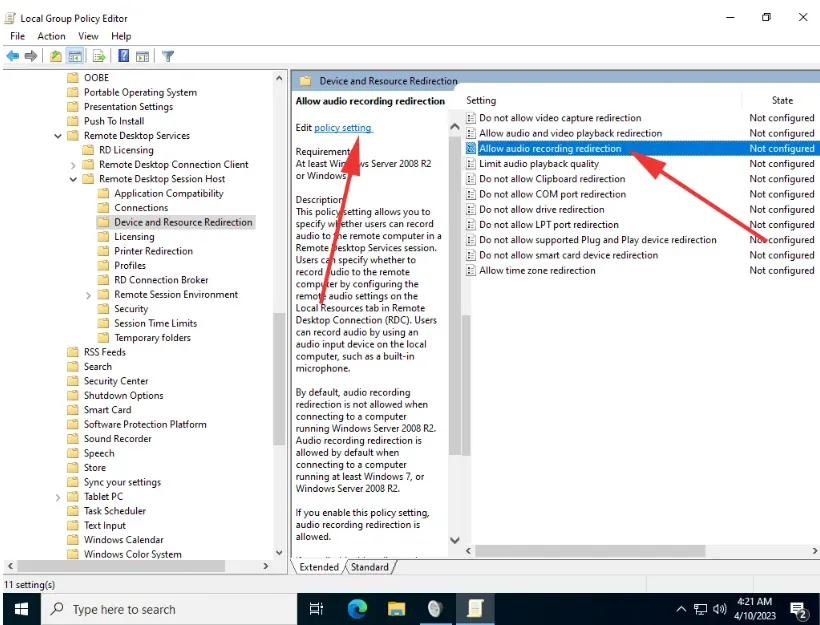This screenshot has width=820, height=625.
Task: Collapse the Remote Desktop Session Host node
Action: [73, 179]
